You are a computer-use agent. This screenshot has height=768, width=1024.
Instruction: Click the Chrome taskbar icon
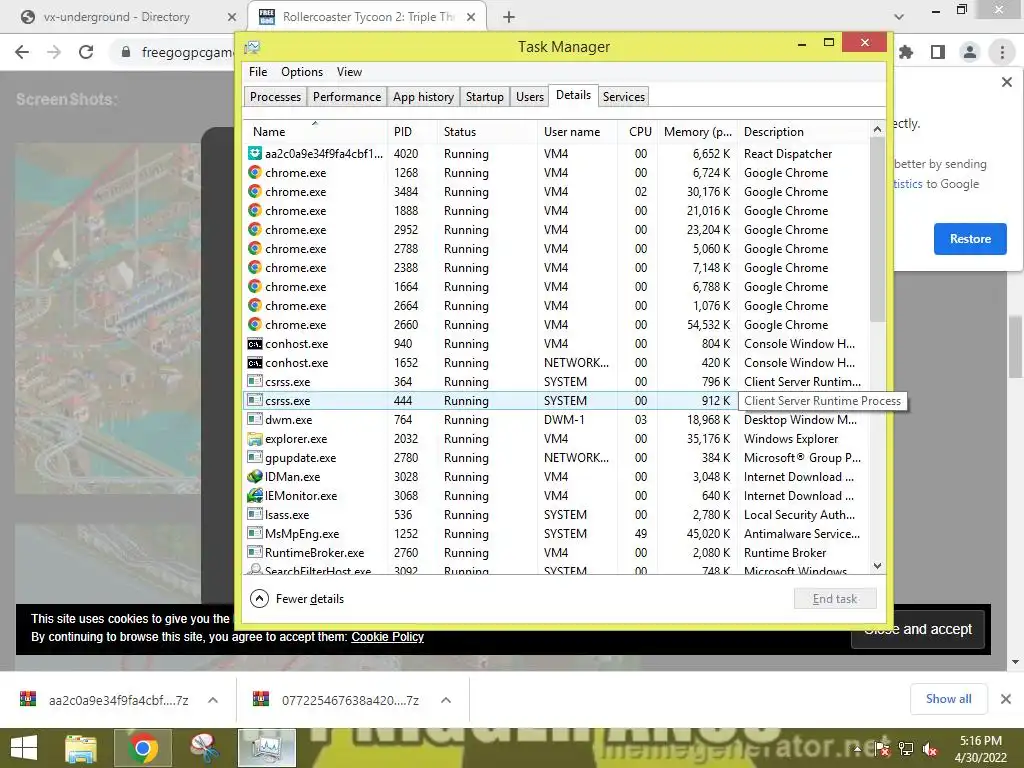pos(142,748)
